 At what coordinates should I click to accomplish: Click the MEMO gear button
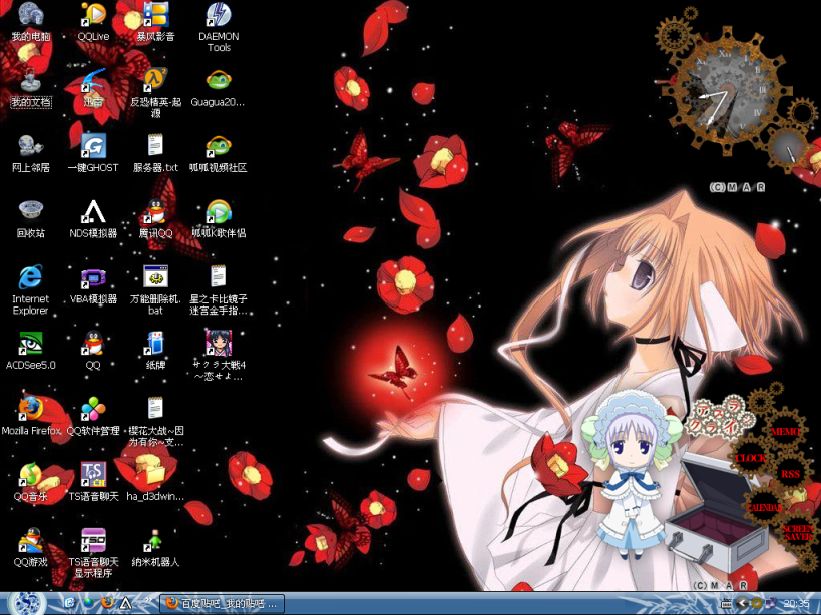point(784,431)
